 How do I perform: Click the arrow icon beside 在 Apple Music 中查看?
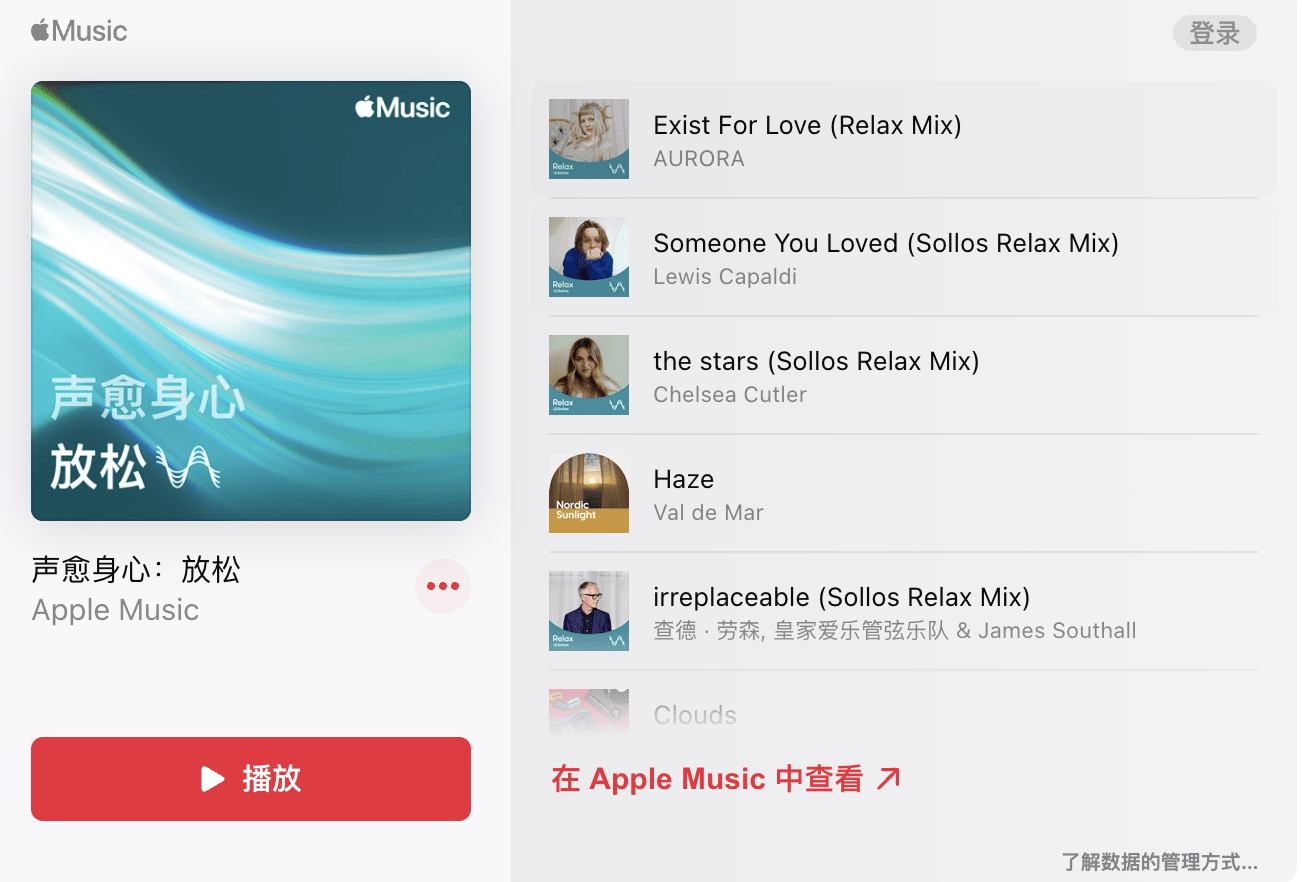pos(888,779)
